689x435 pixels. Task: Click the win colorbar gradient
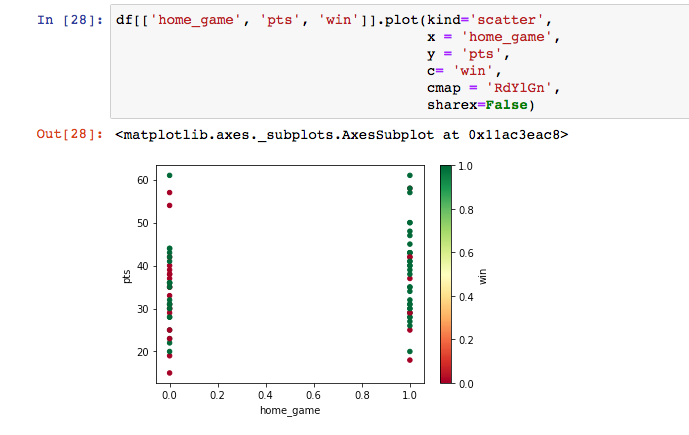pyautogui.click(x=446, y=275)
